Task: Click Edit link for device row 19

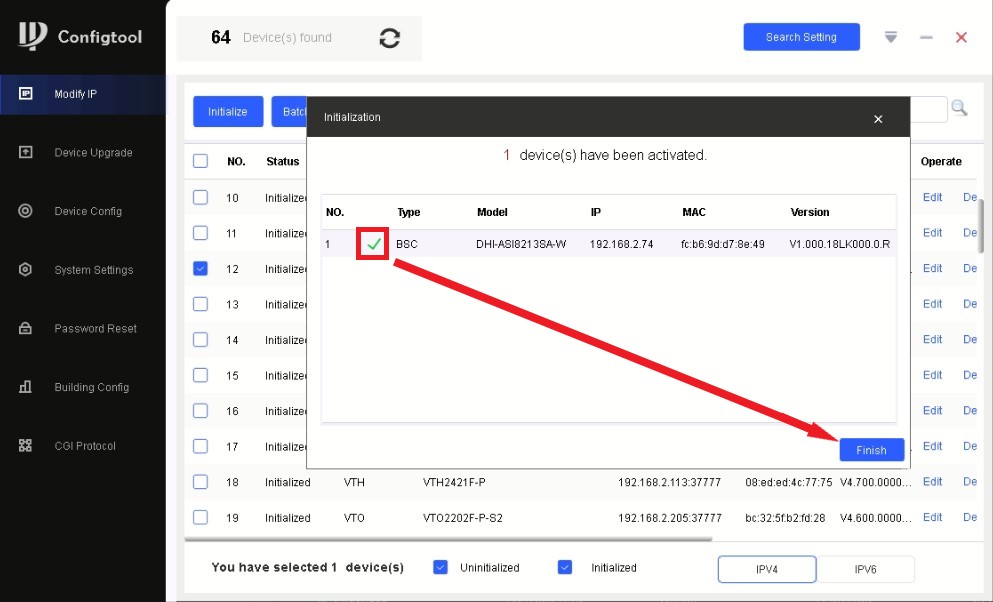Action: click(932, 517)
